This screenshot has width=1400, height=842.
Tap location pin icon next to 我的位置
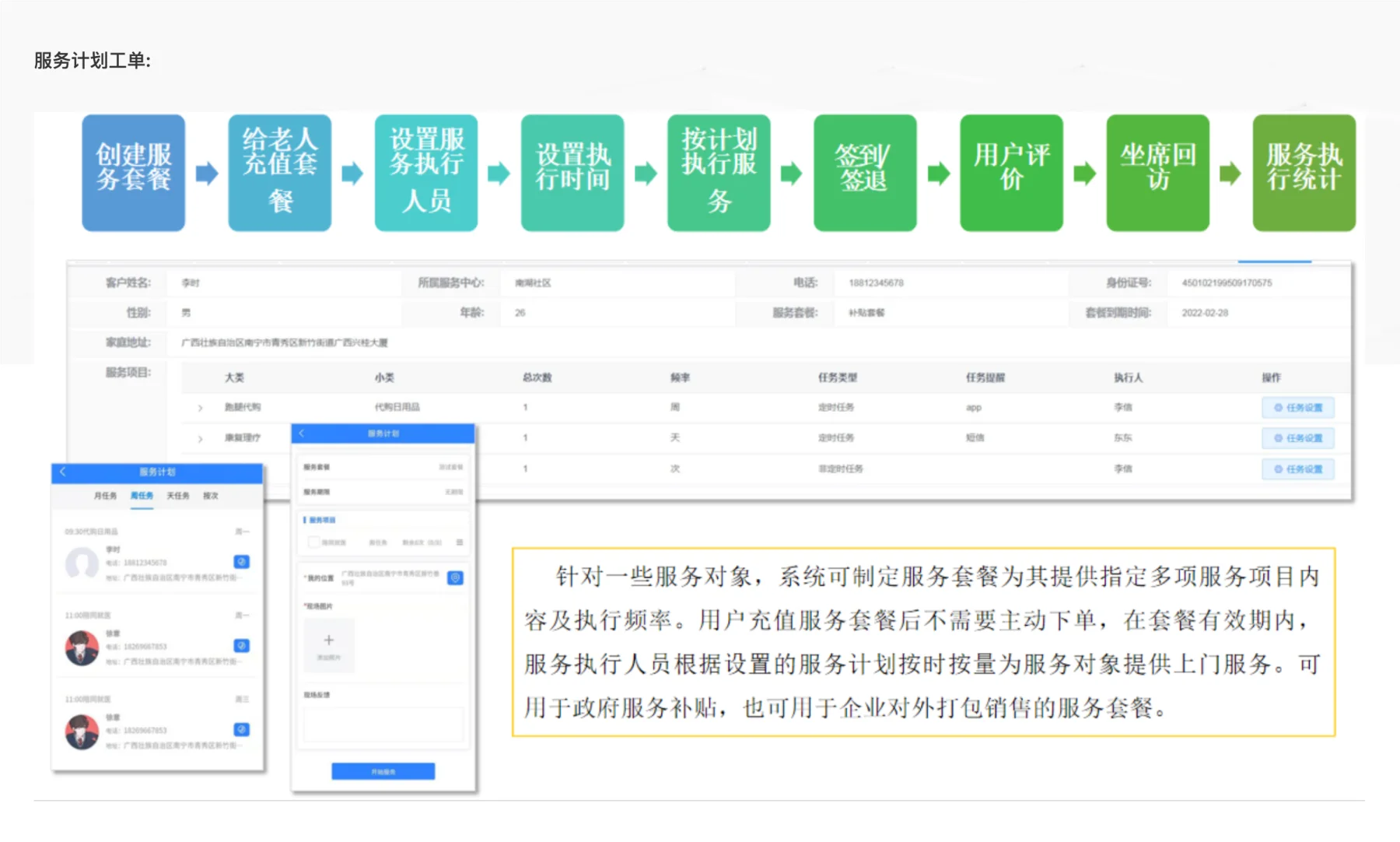pyautogui.click(x=456, y=577)
